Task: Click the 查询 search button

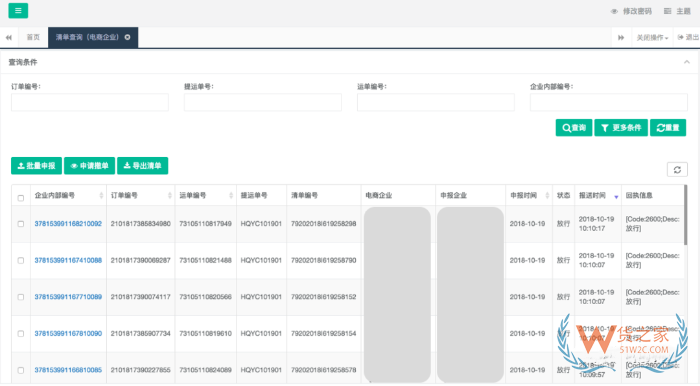Action: click(574, 128)
